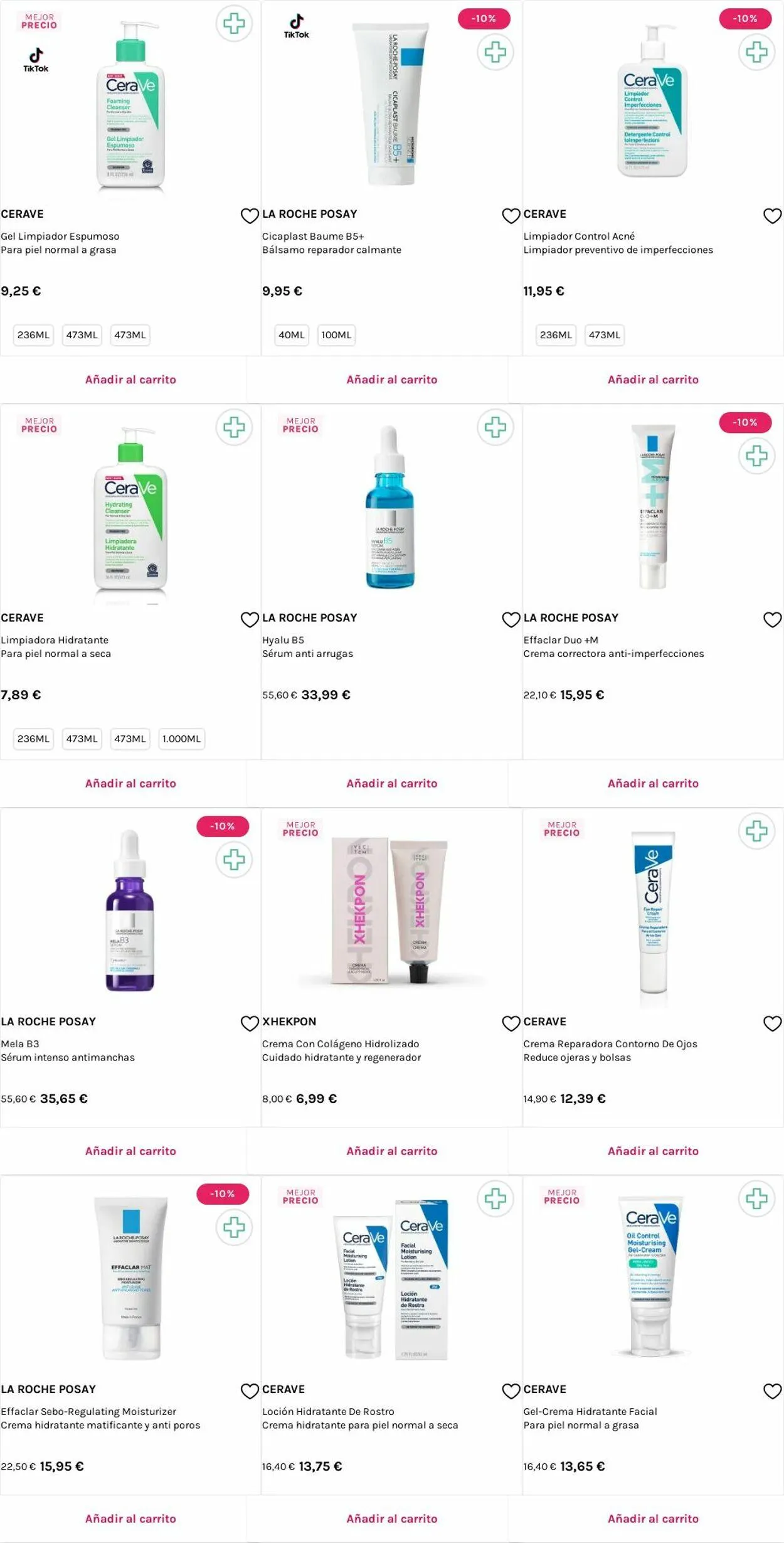Viewport: 784px width, 1543px height.
Task: Click green plus icon on Hyalu B5 serum
Action: [x=495, y=427]
